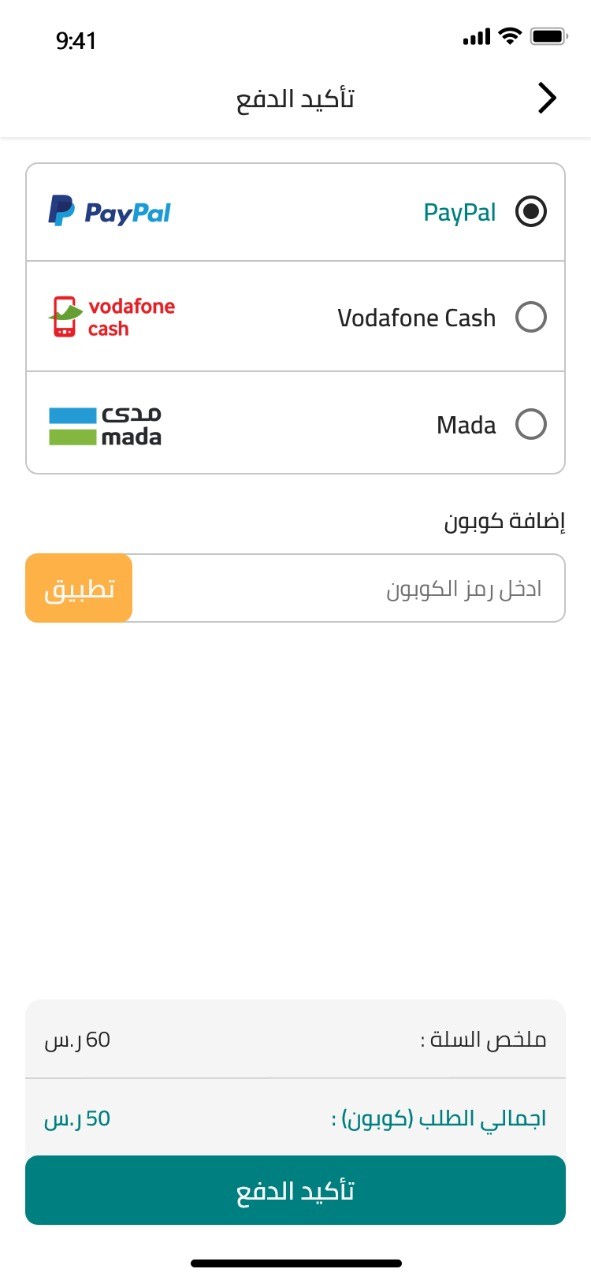The height and width of the screenshot is (1280, 591).
Task: Go back using the header chevron arrow
Action: pyautogui.click(x=546, y=98)
